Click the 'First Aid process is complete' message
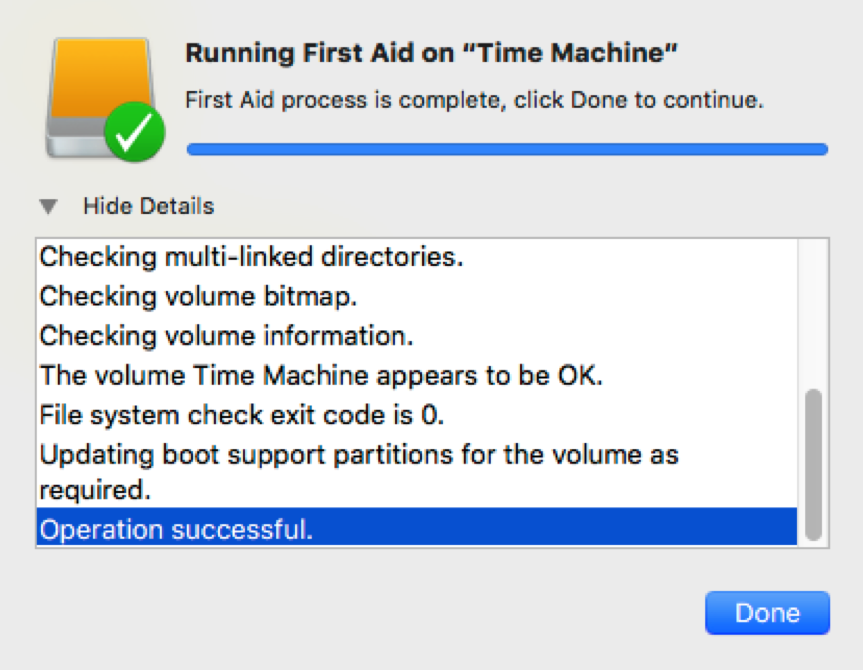The image size is (863, 670). coord(474,100)
